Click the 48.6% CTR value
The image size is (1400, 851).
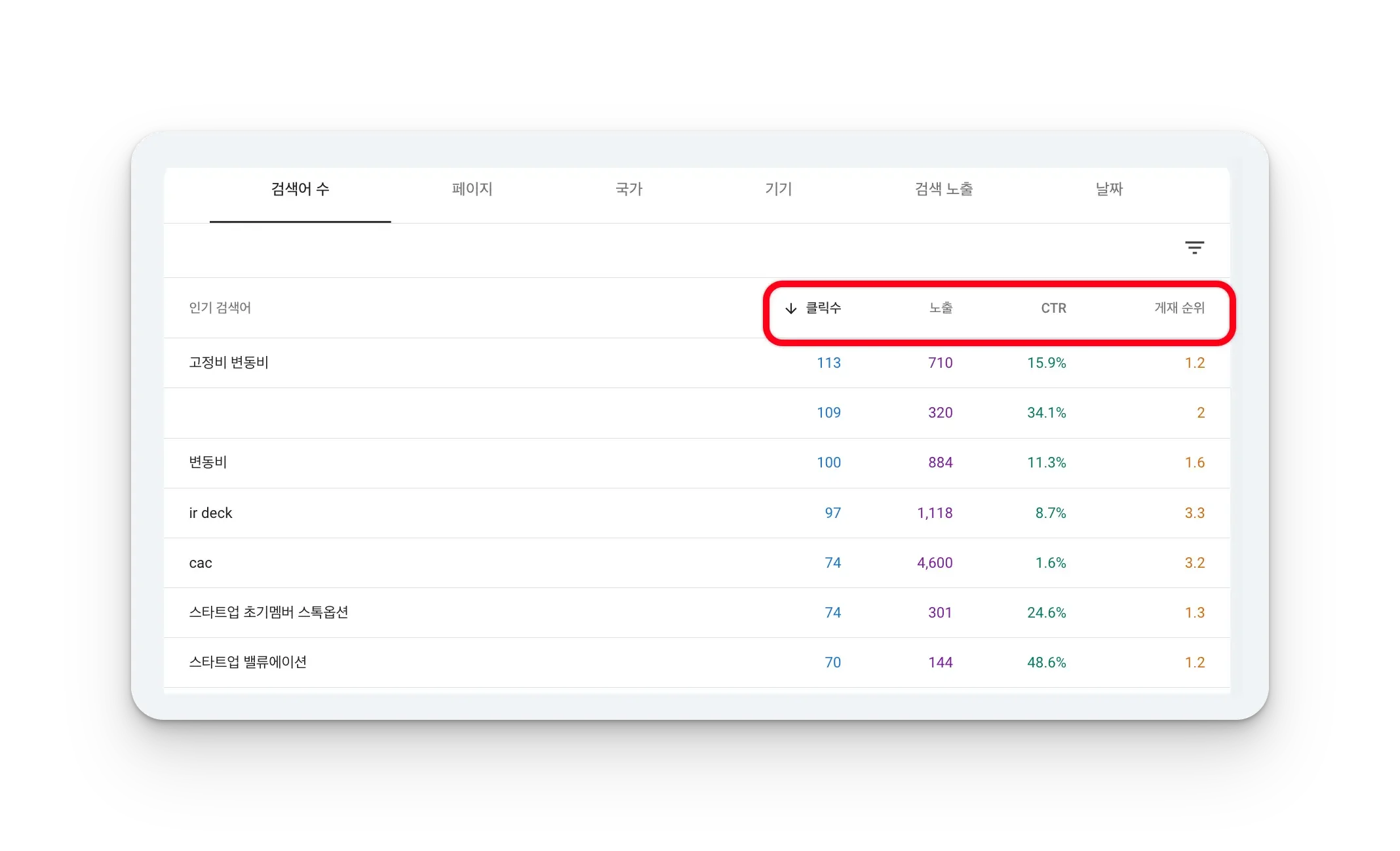point(1046,662)
